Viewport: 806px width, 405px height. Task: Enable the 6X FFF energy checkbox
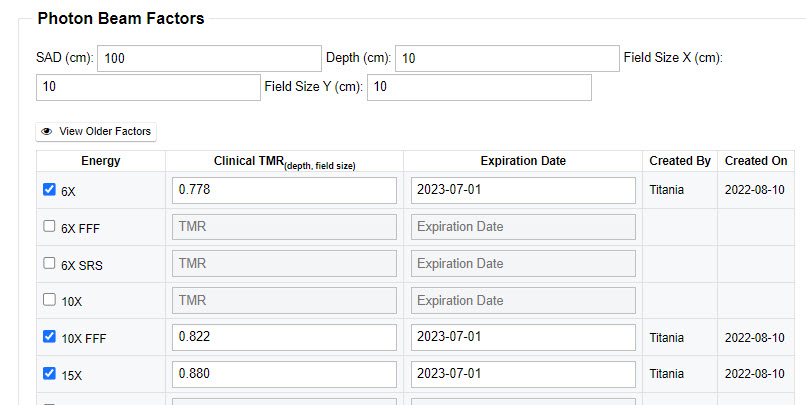(50, 227)
